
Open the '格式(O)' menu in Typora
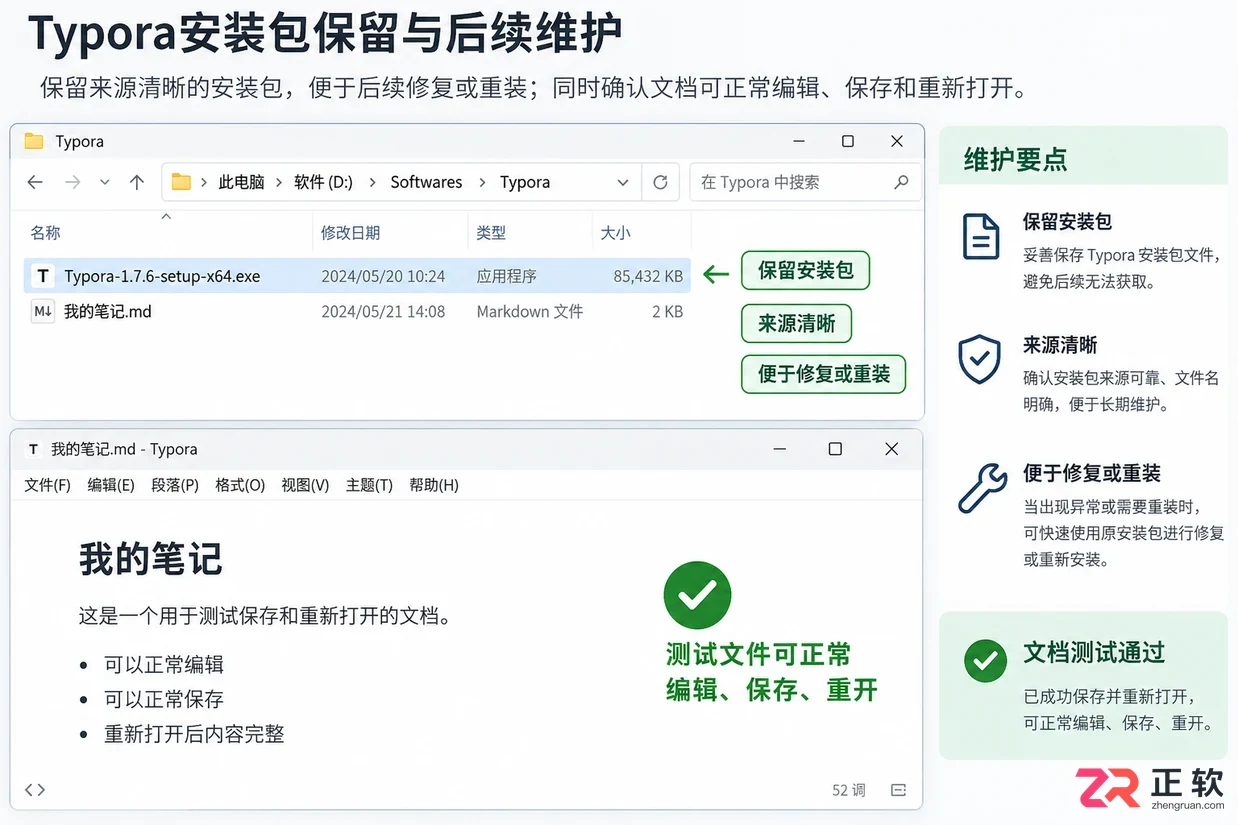(240, 485)
